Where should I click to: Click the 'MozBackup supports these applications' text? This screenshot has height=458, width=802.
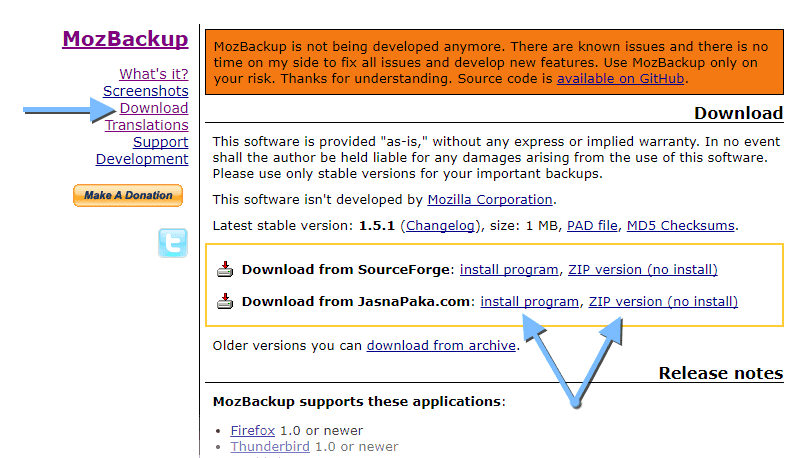[x=357, y=402]
